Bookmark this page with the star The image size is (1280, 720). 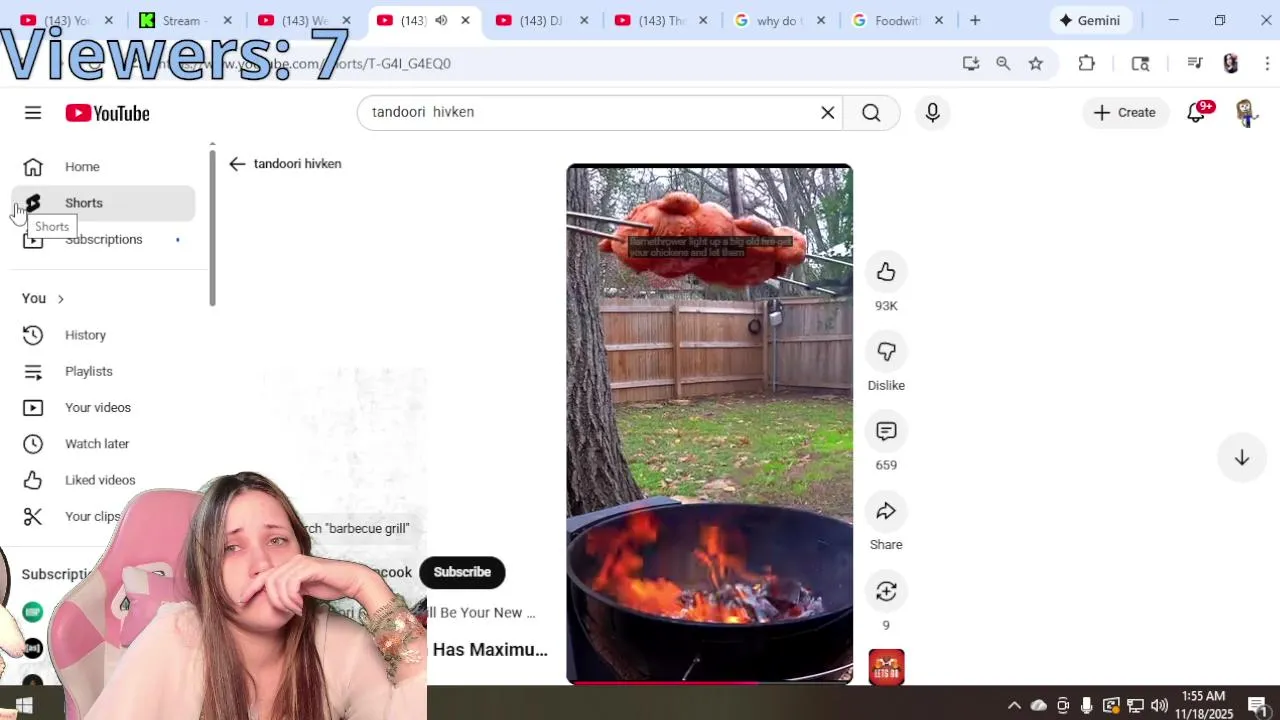(x=1036, y=63)
